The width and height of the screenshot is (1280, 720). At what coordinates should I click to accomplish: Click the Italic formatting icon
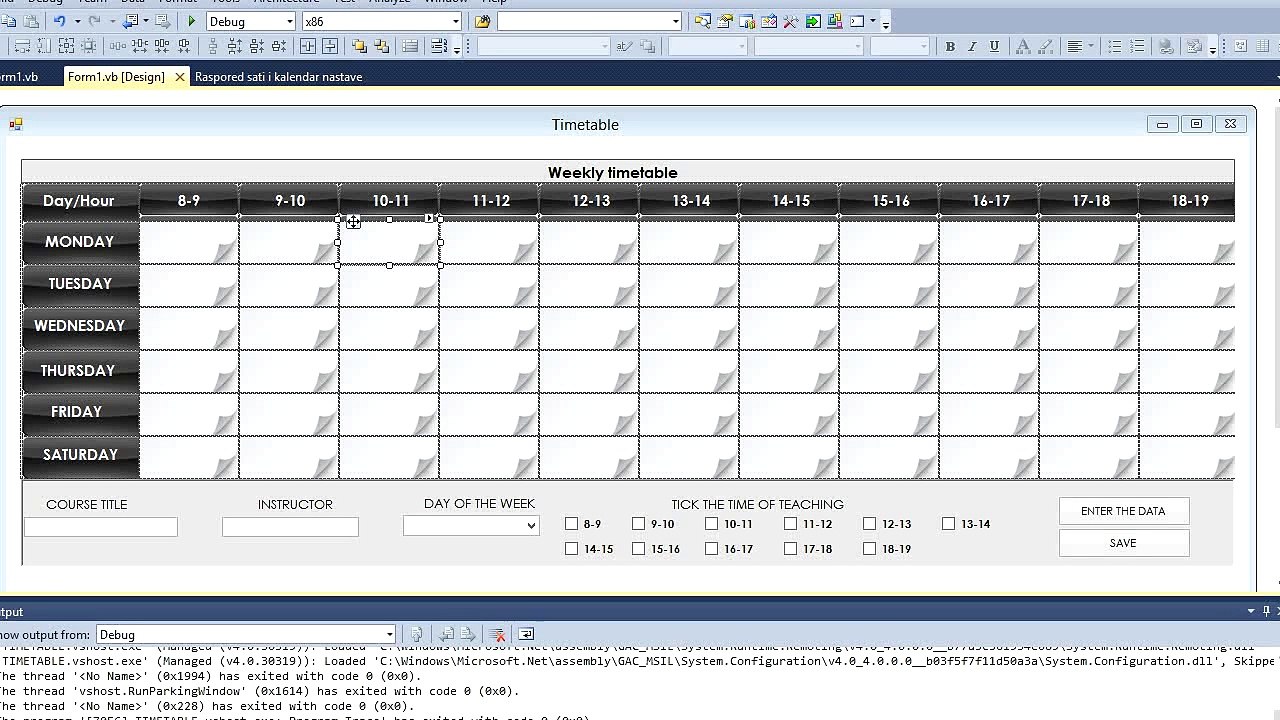click(972, 46)
